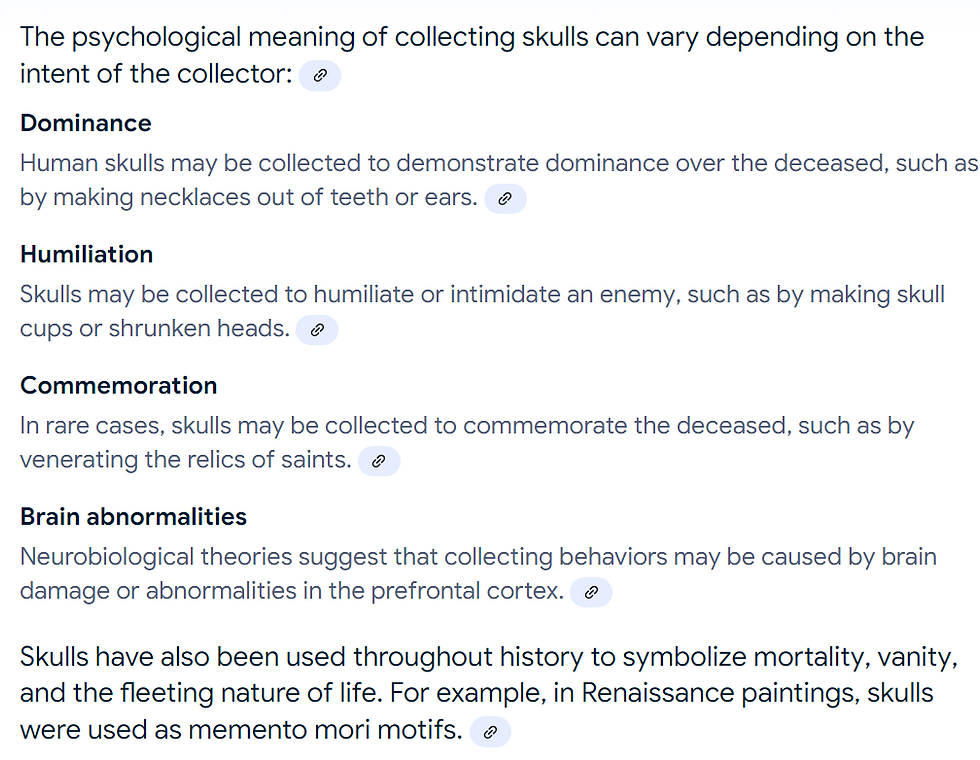
Task: Click the words "Renaissance paintings"
Action: click(x=718, y=693)
